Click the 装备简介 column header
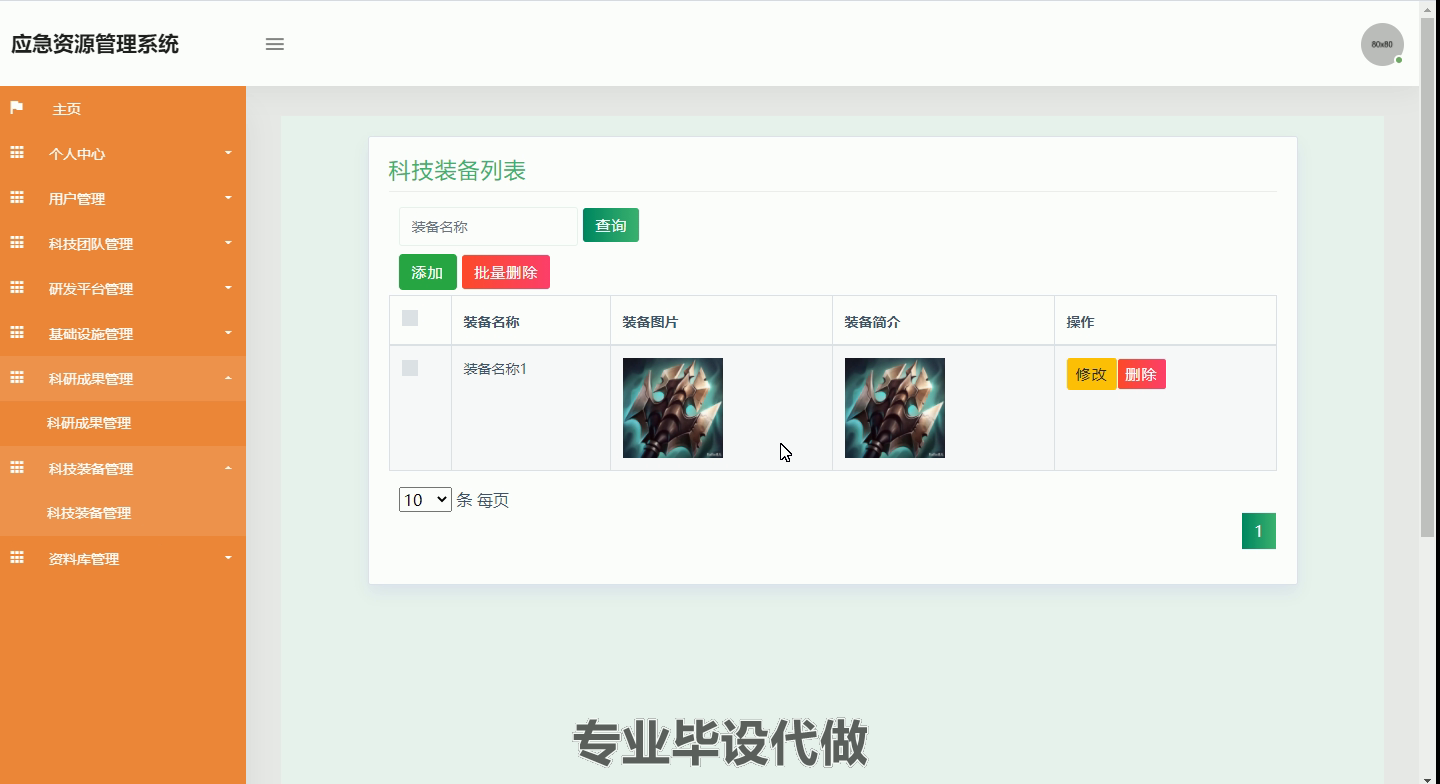This screenshot has height=784, width=1440. click(872, 322)
